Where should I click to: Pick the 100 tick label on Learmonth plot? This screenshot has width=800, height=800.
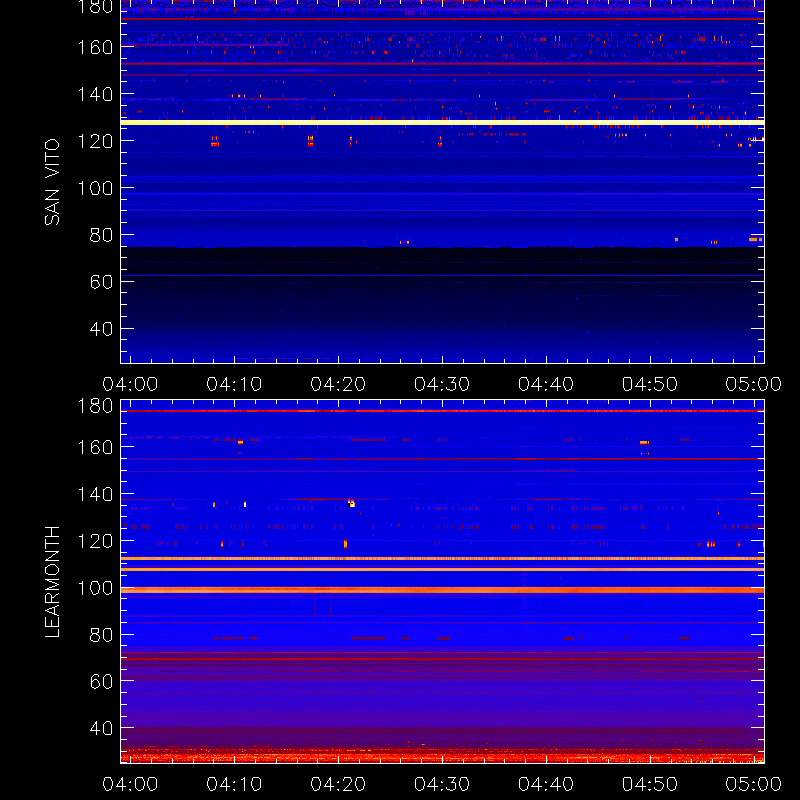(x=95, y=588)
